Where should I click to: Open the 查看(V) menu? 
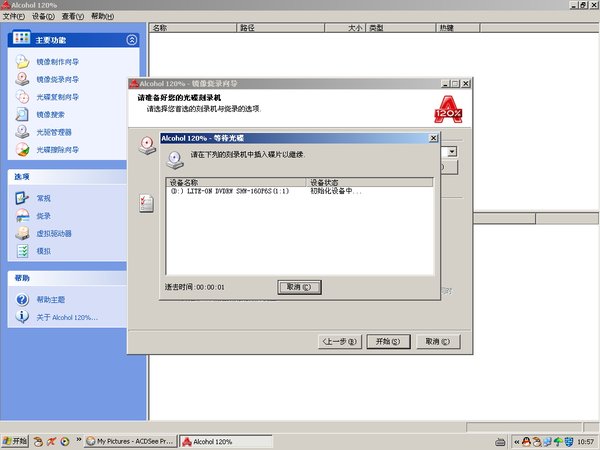[x=73, y=16]
